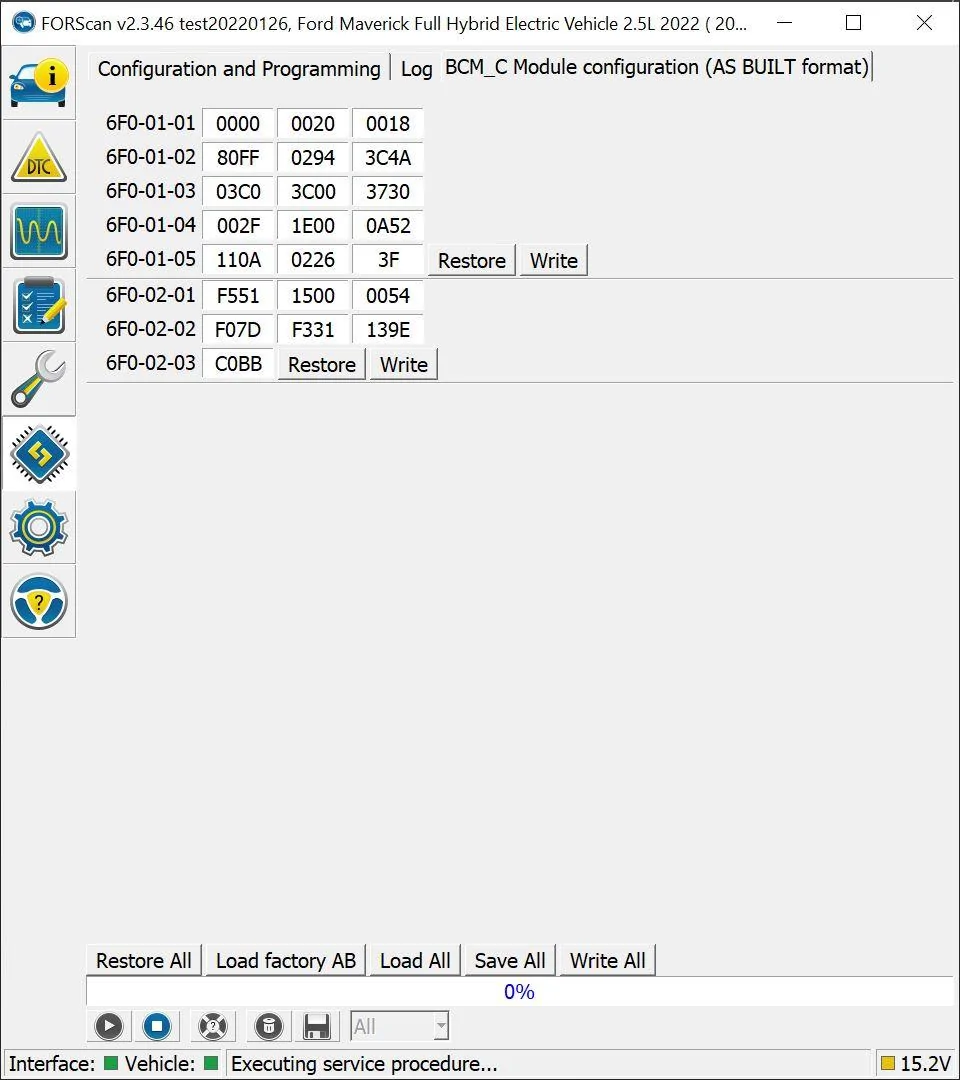Edit the 3C00 field in 6F0-01-03
The image size is (960, 1080).
click(313, 191)
